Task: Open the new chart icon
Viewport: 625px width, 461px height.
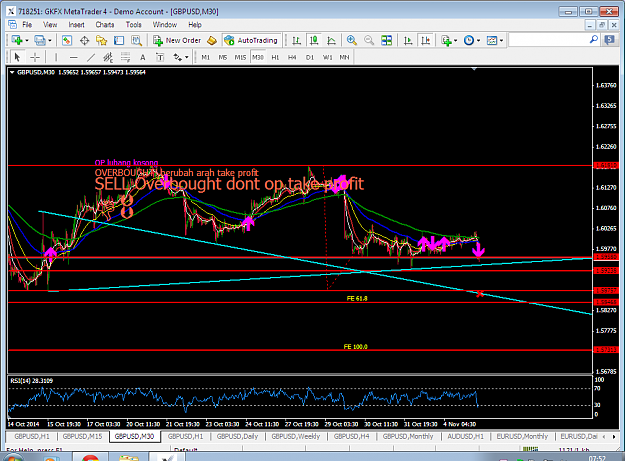Action: [x=17, y=40]
